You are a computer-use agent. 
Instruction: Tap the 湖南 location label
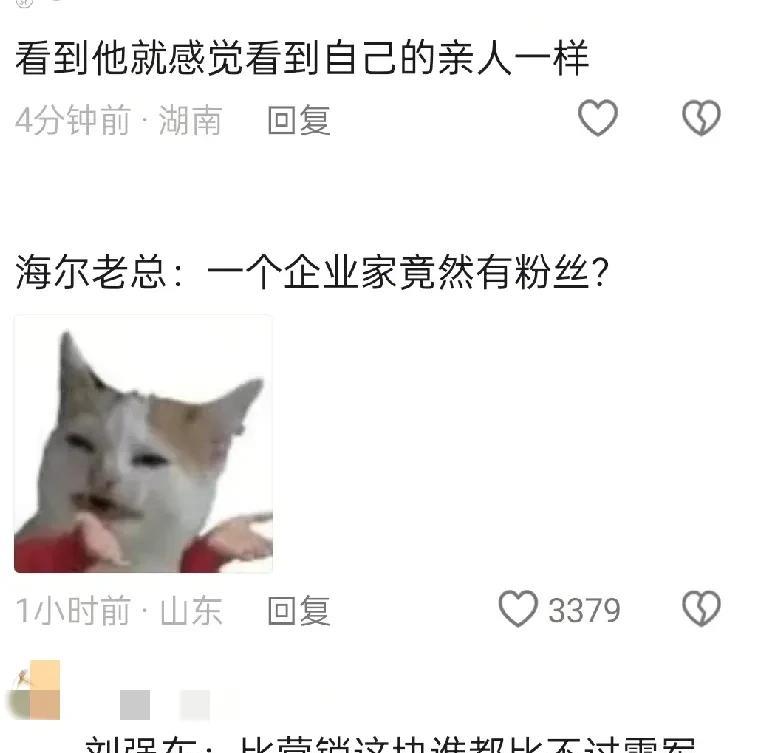coord(191,120)
